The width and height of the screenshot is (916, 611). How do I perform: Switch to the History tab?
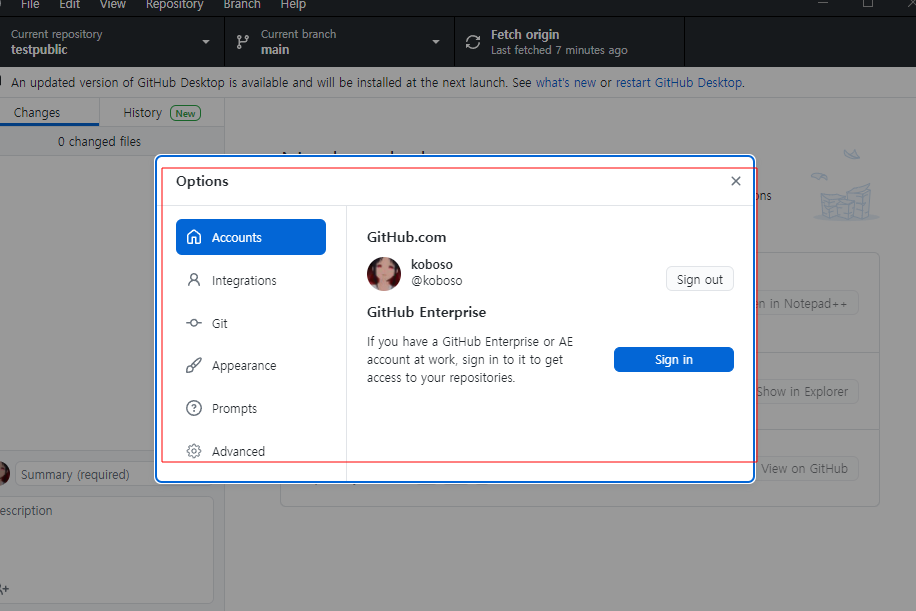pos(162,112)
